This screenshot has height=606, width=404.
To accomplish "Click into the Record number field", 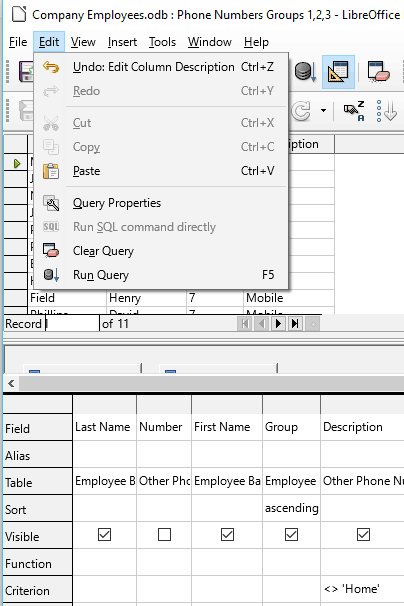I will point(72,323).
